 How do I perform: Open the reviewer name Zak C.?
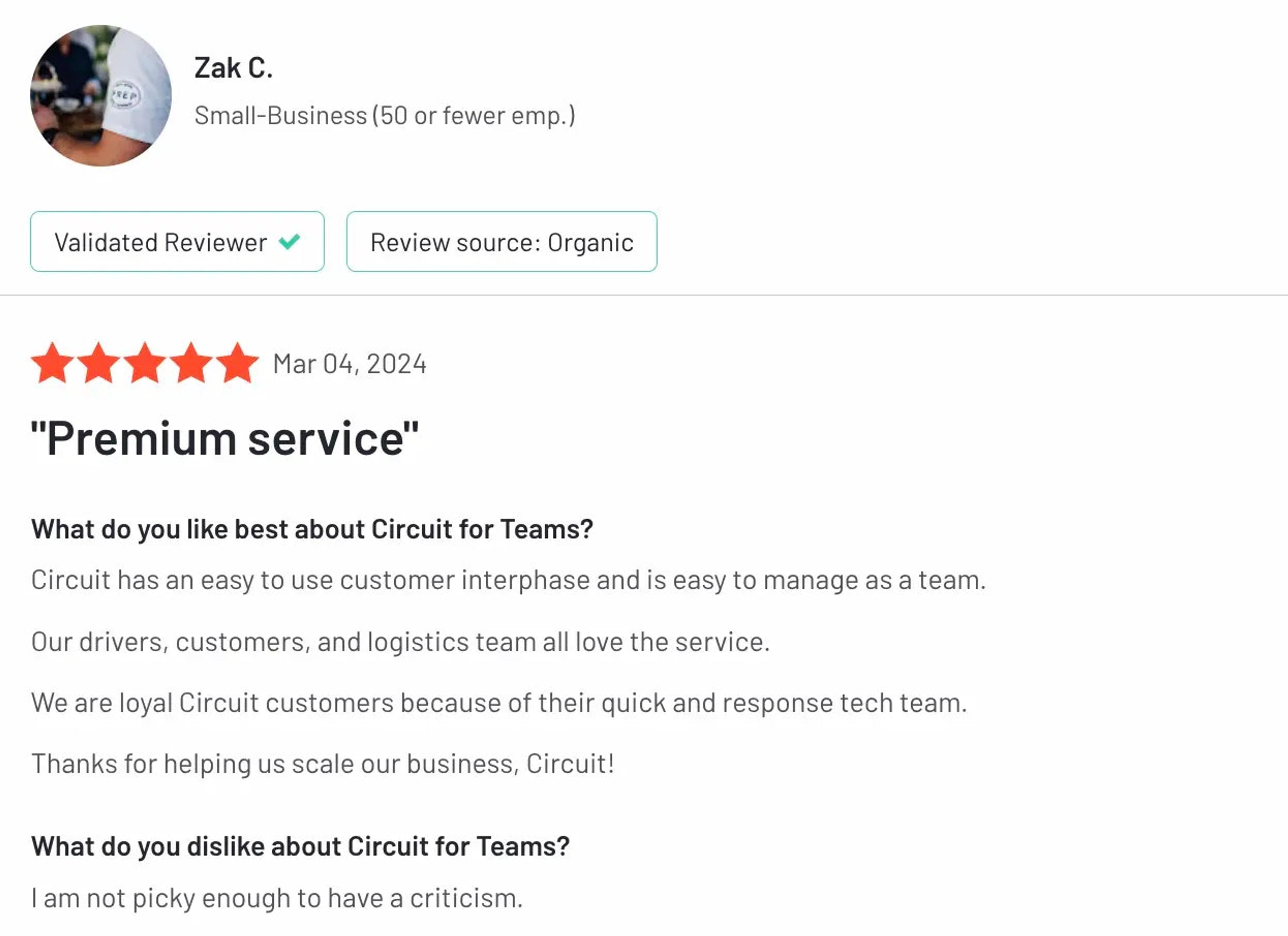click(x=234, y=67)
